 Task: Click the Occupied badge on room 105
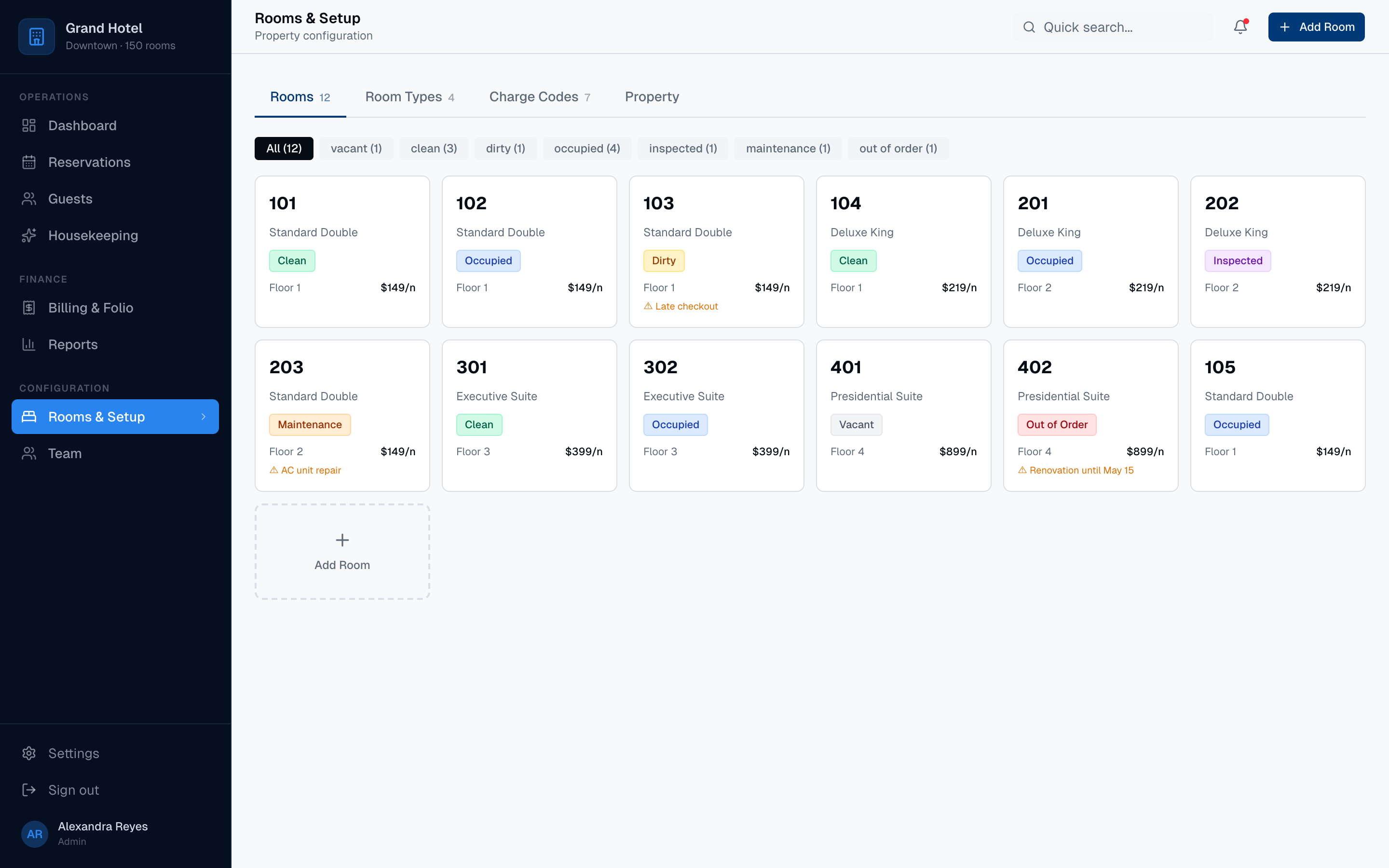click(1237, 424)
